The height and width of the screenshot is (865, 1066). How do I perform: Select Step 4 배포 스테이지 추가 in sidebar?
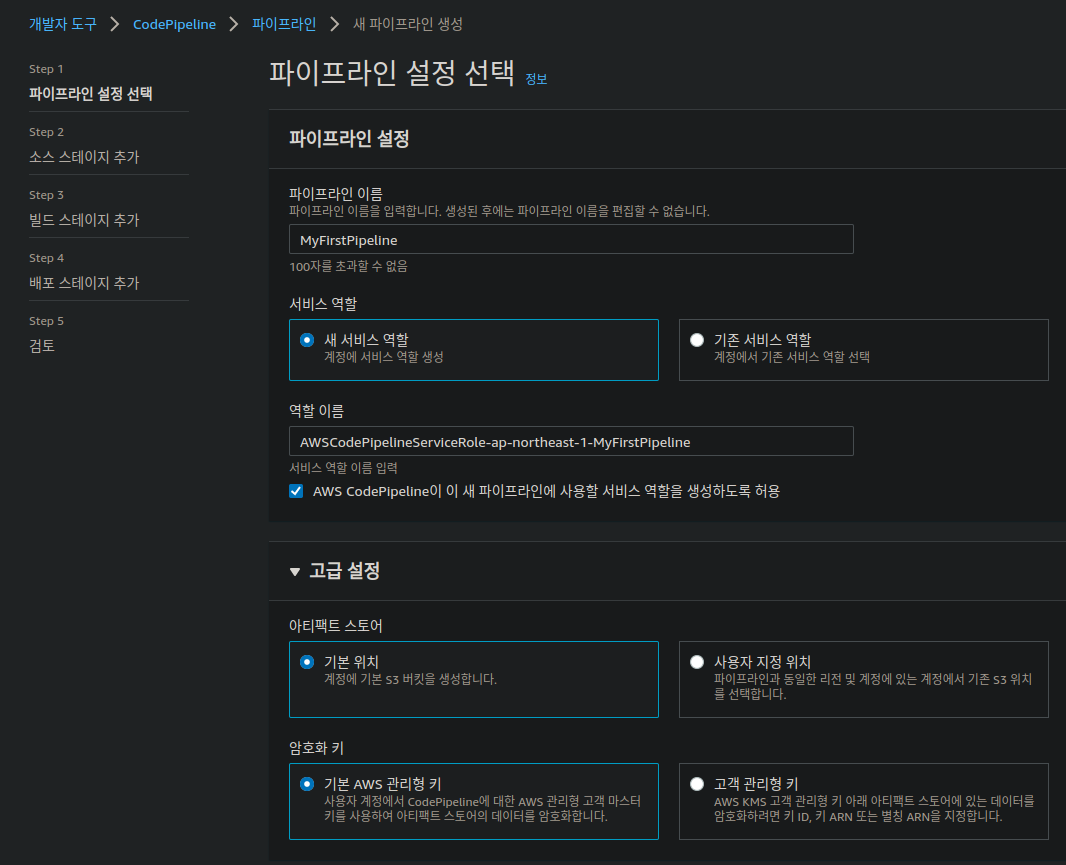pyautogui.click(x=84, y=283)
